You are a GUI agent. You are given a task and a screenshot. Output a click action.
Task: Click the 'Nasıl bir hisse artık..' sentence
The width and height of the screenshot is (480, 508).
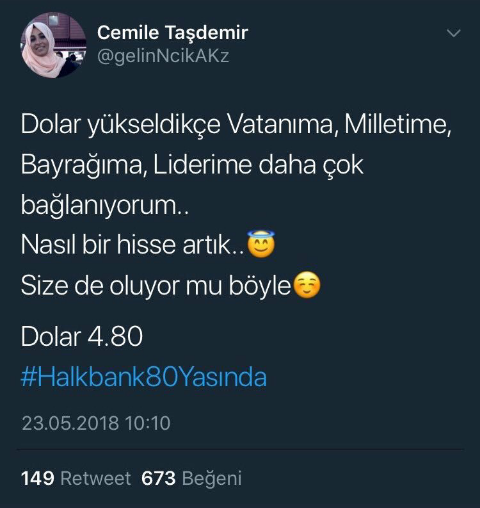click(x=132, y=244)
